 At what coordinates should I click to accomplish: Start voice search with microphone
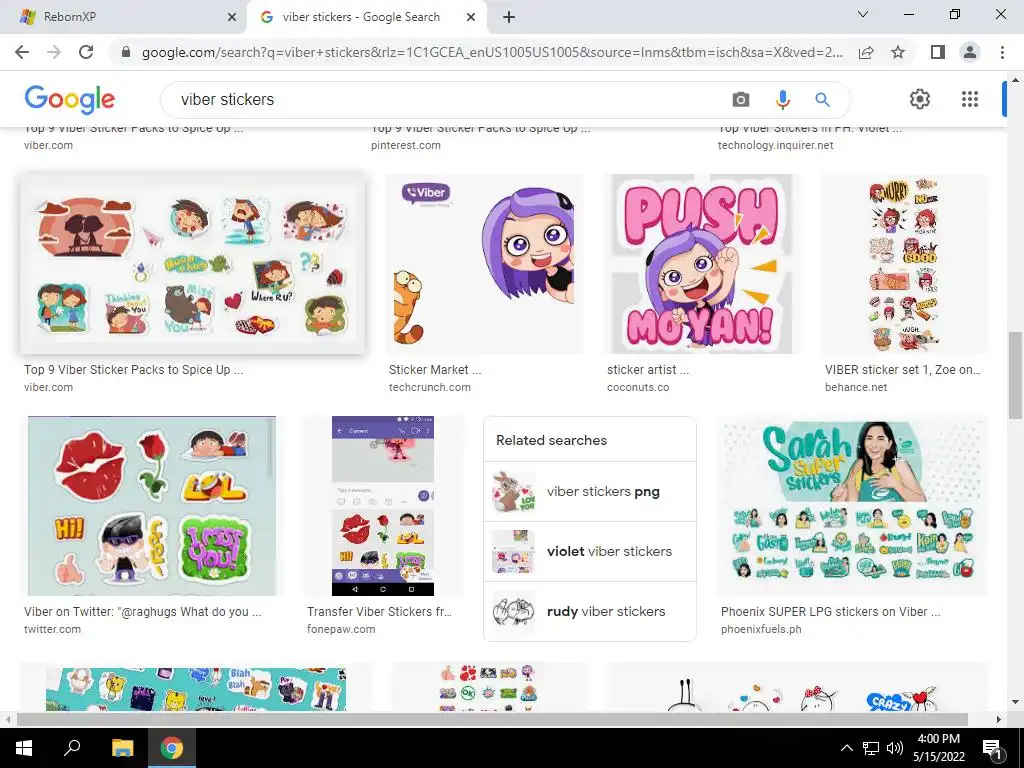pyautogui.click(x=782, y=99)
